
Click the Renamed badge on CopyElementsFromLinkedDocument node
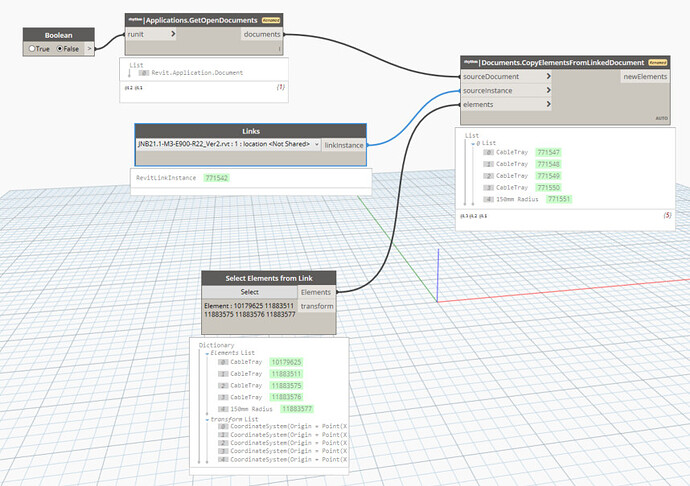coord(658,63)
